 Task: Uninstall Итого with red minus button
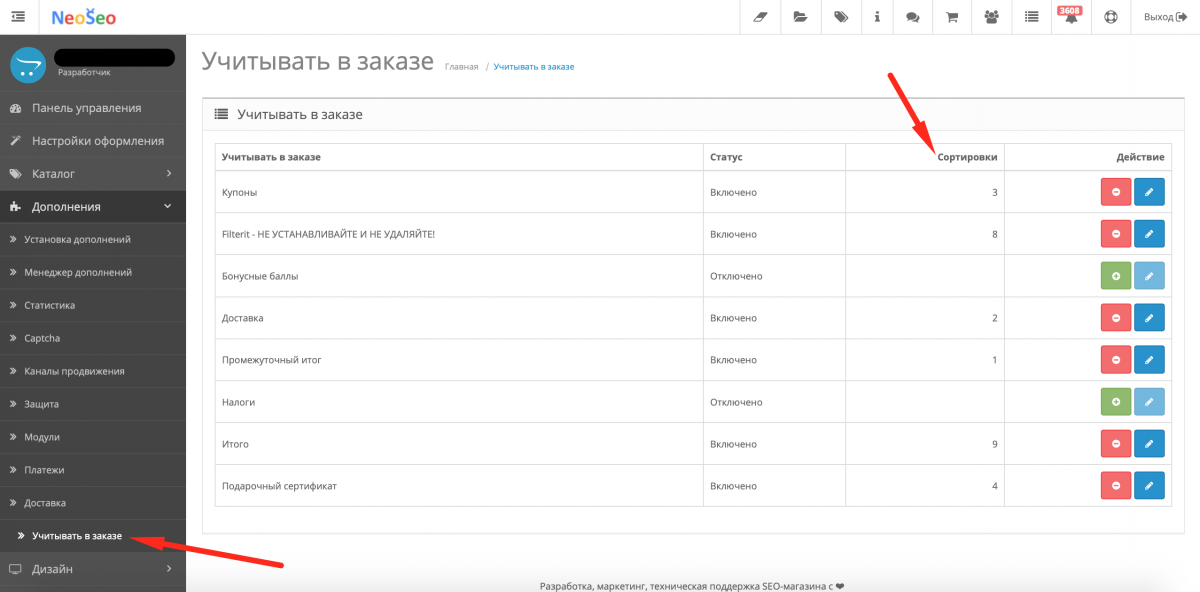click(1115, 444)
